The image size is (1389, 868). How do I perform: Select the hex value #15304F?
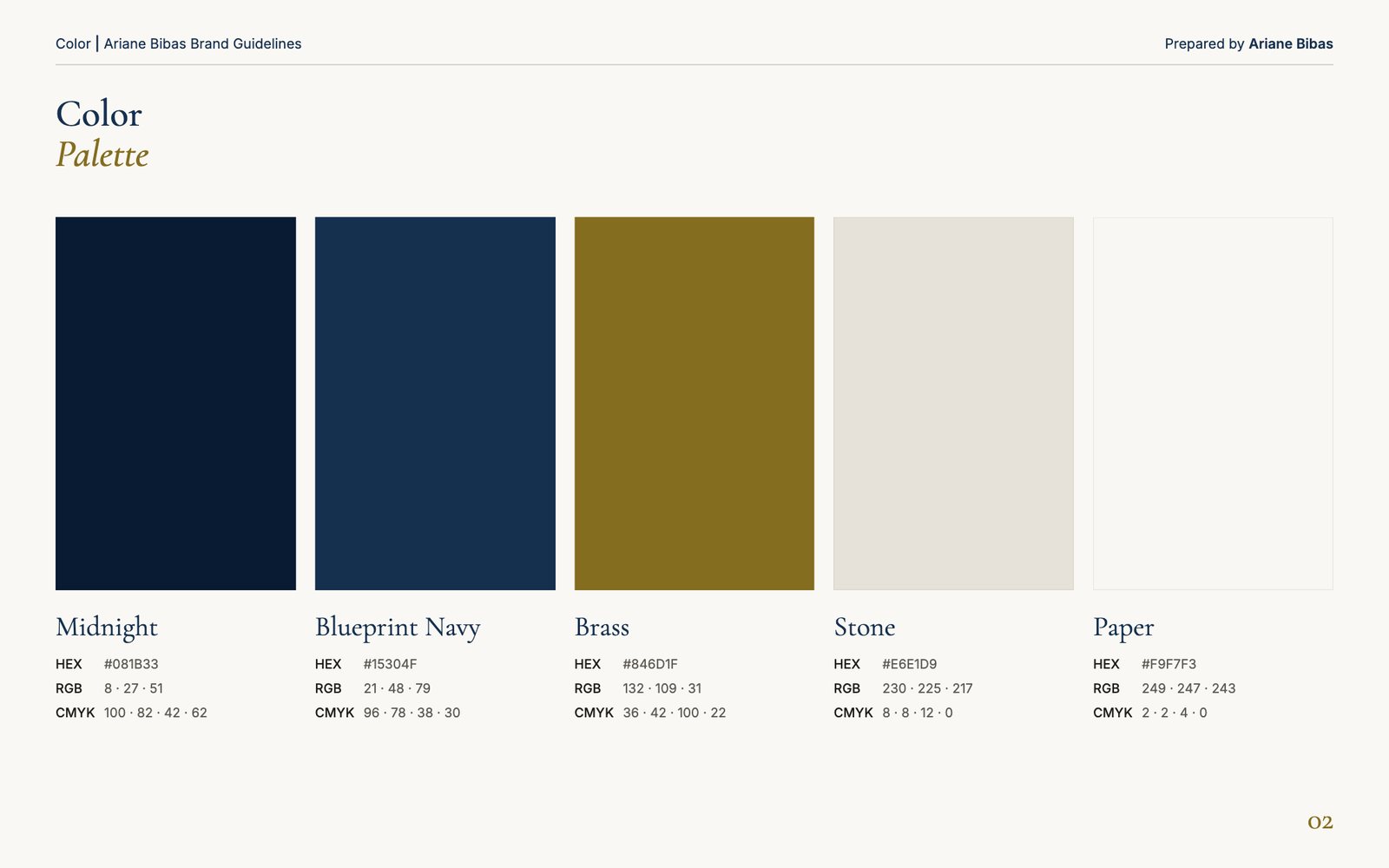coord(390,664)
